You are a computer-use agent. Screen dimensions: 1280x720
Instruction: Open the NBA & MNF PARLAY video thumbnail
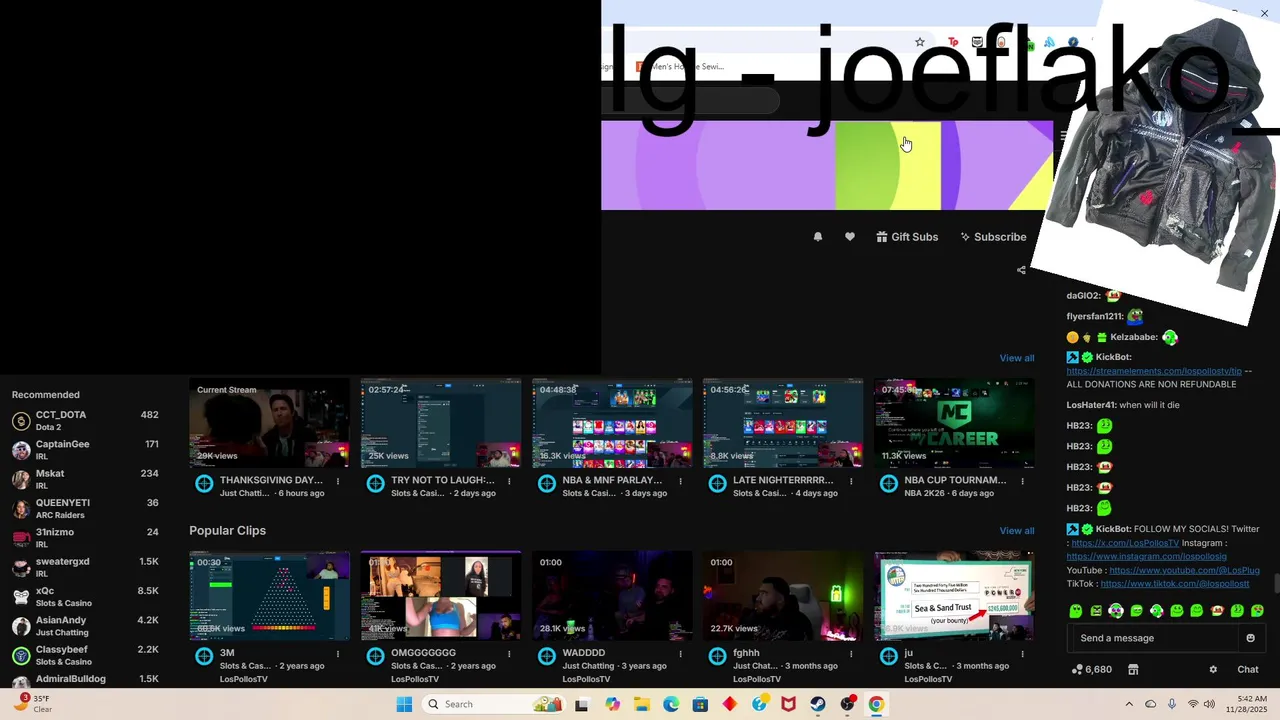[612, 423]
